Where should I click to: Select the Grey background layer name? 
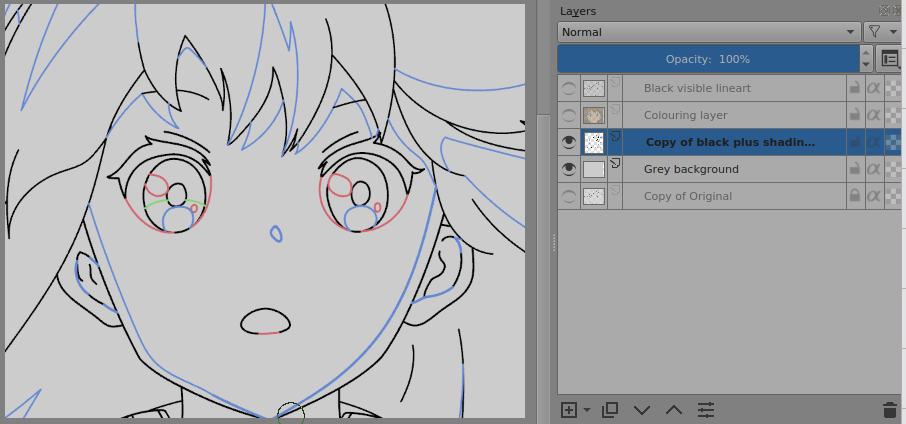(x=691, y=169)
